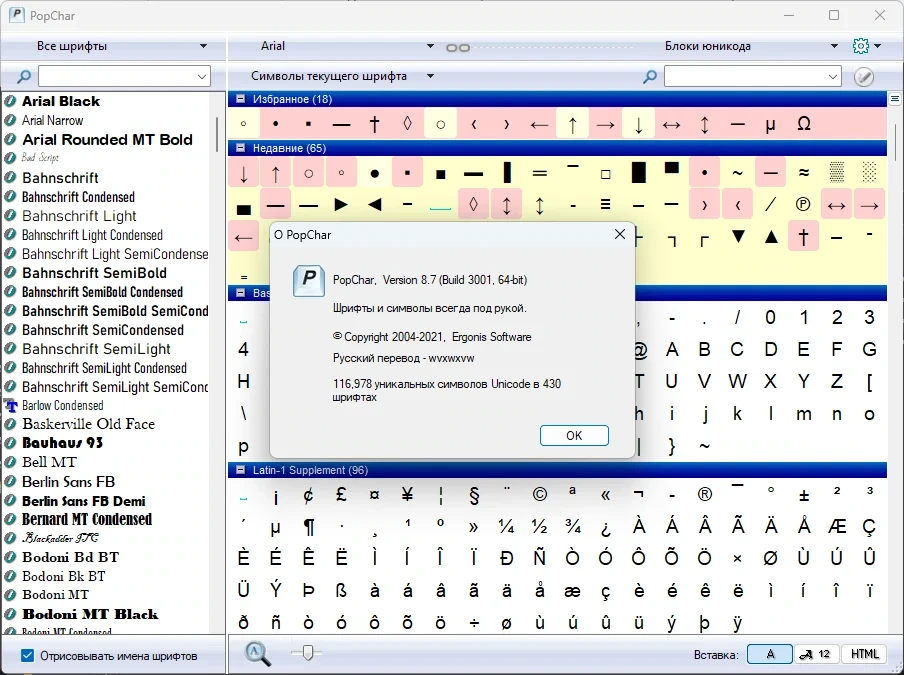
Task: Click the round pencil edit icon
Action: point(864,77)
